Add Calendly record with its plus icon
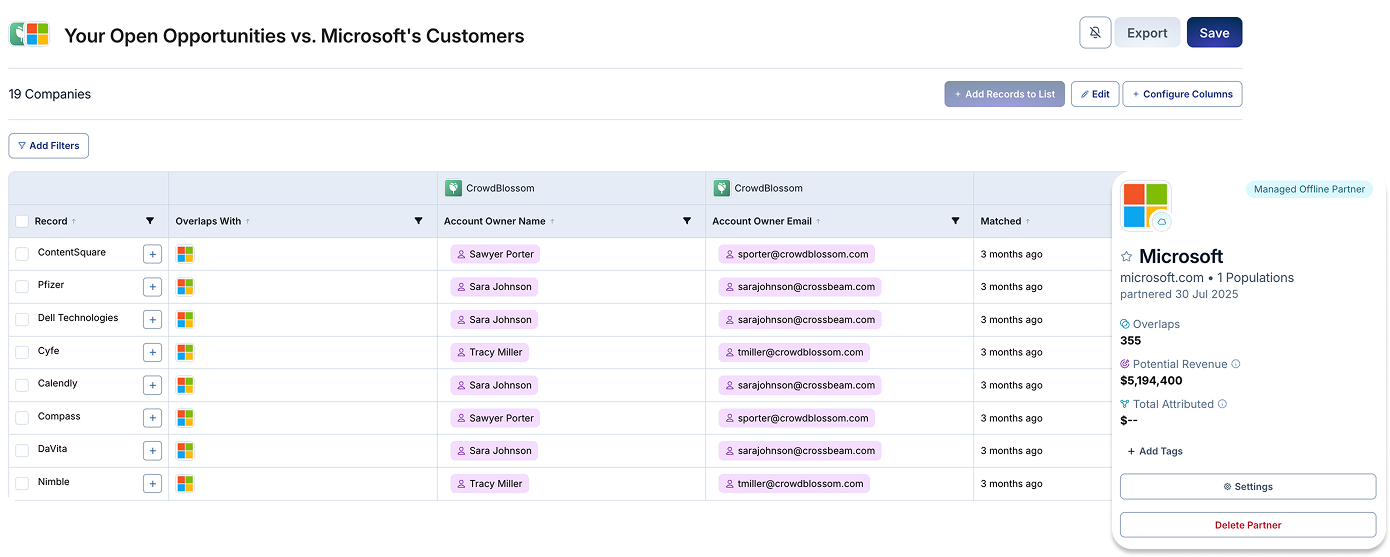 point(152,385)
